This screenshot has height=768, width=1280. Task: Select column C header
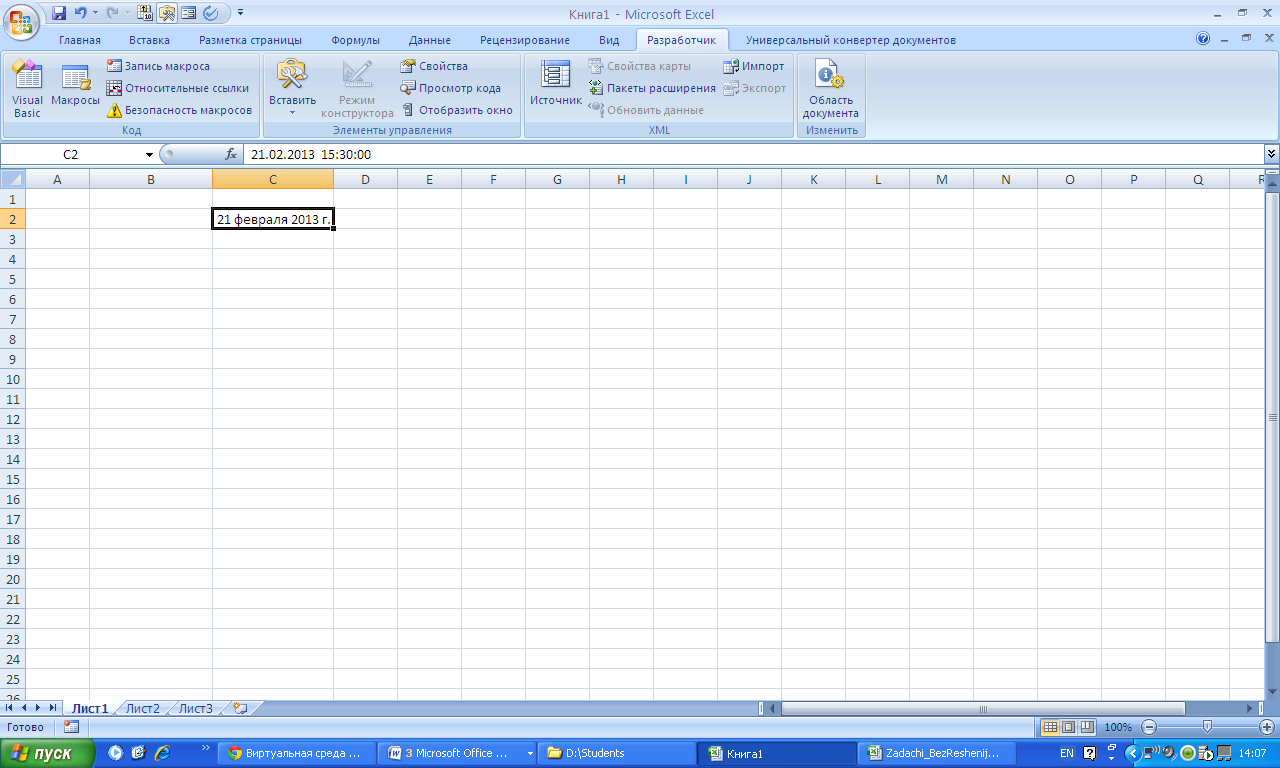click(273, 179)
